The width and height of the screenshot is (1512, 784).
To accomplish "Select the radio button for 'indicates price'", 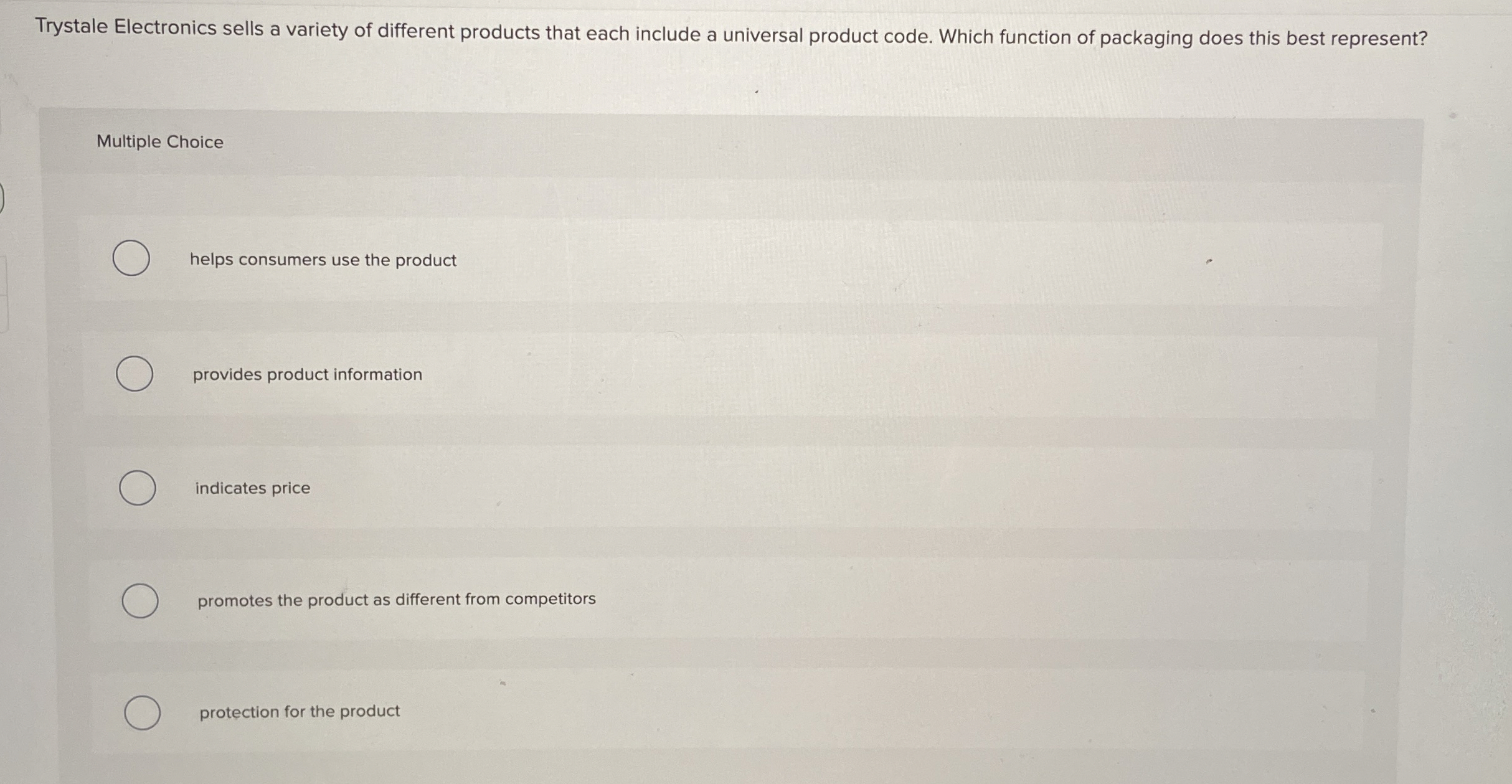I will pyautogui.click(x=138, y=488).
